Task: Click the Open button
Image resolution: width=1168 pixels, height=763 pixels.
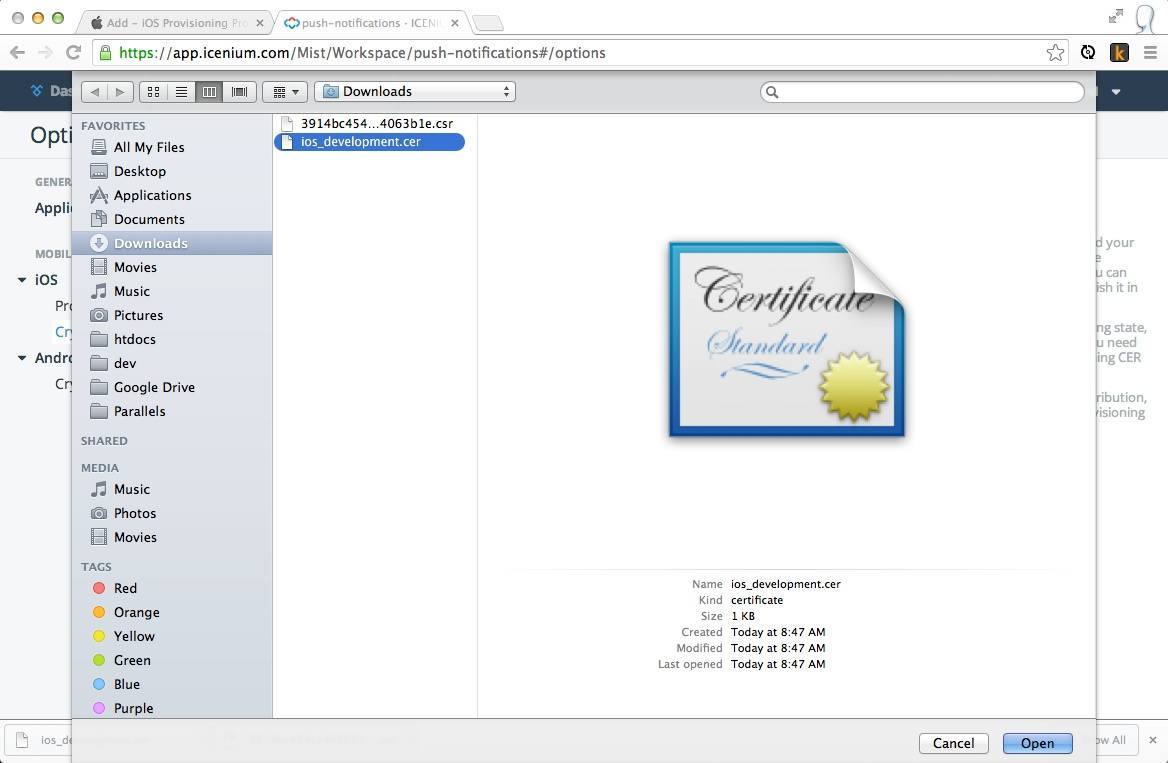Action: tap(1037, 743)
